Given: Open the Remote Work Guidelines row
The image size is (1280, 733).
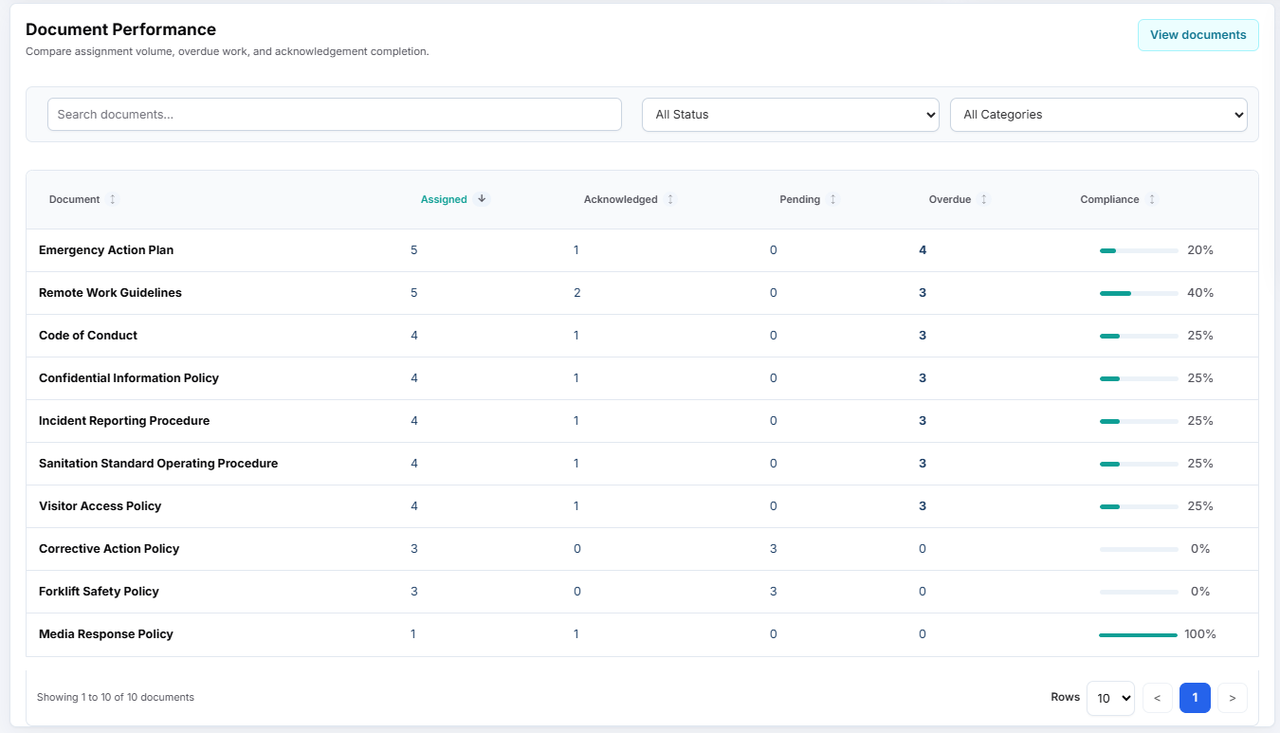Looking at the screenshot, I should pyautogui.click(x=642, y=293).
